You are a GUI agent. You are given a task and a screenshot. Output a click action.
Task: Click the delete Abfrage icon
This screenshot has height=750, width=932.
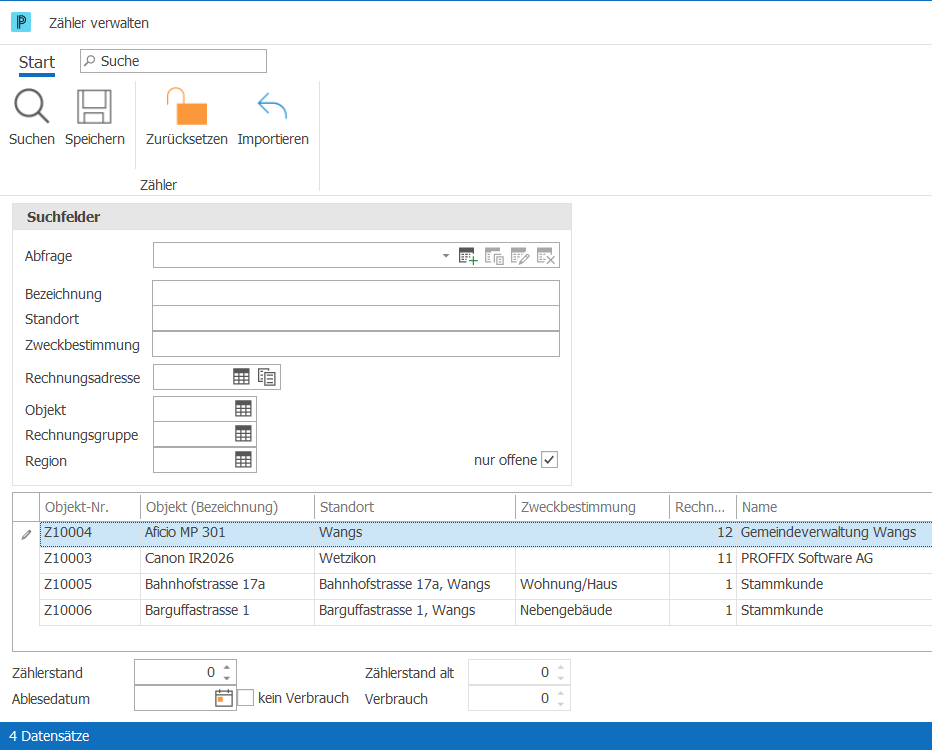click(x=546, y=256)
